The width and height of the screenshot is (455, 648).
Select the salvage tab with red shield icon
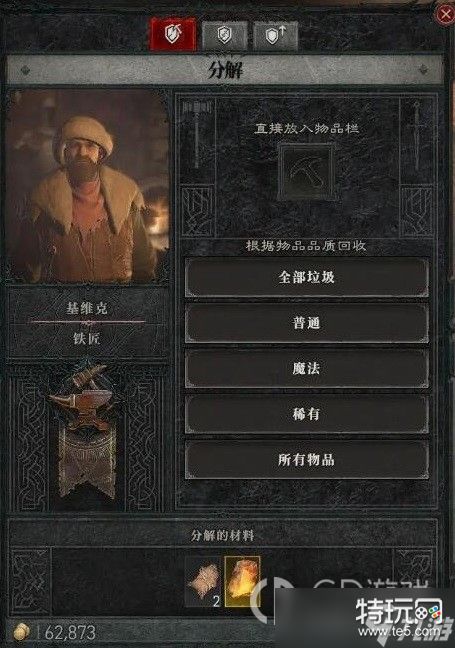173,34
